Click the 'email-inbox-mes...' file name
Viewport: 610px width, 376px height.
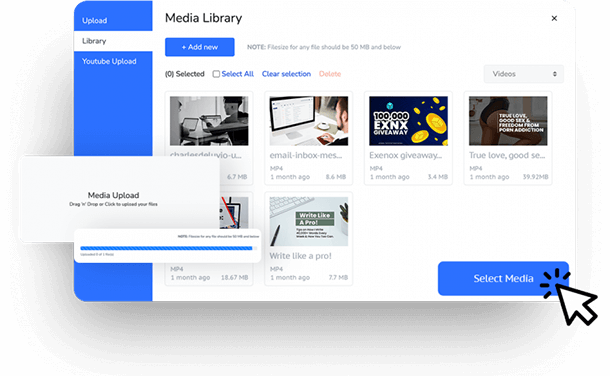point(306,155)
